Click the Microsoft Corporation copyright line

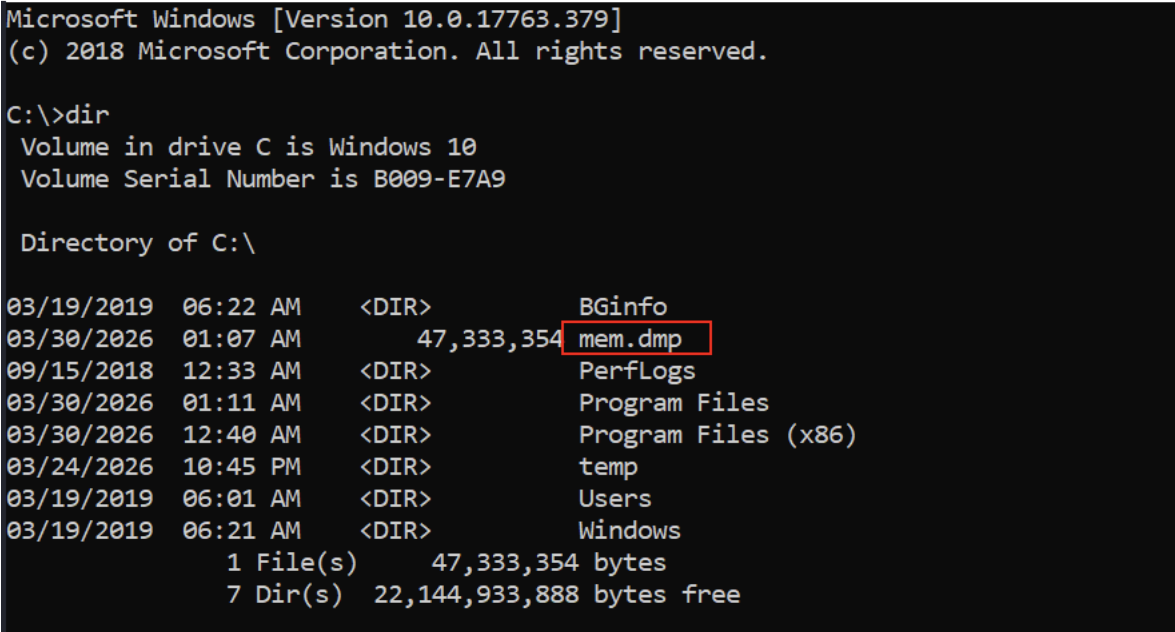click(x=387, y=51)
